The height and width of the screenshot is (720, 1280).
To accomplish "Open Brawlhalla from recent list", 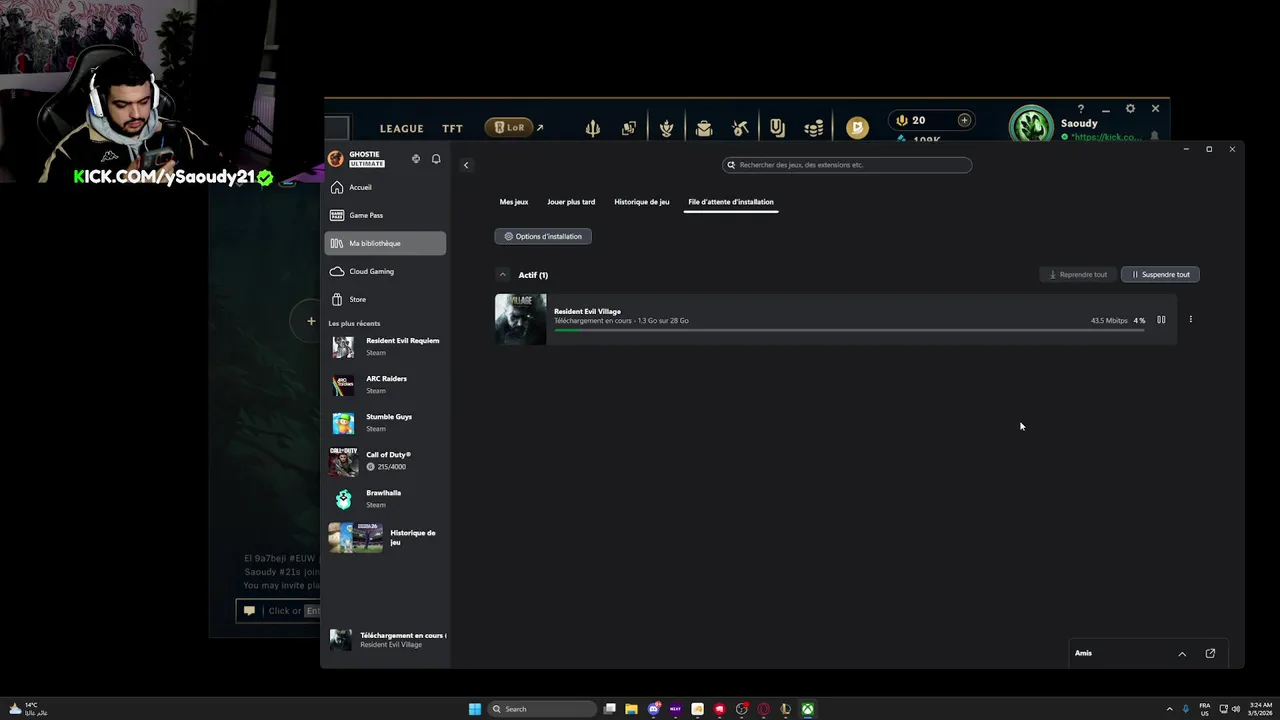I will tap(385, 499).
